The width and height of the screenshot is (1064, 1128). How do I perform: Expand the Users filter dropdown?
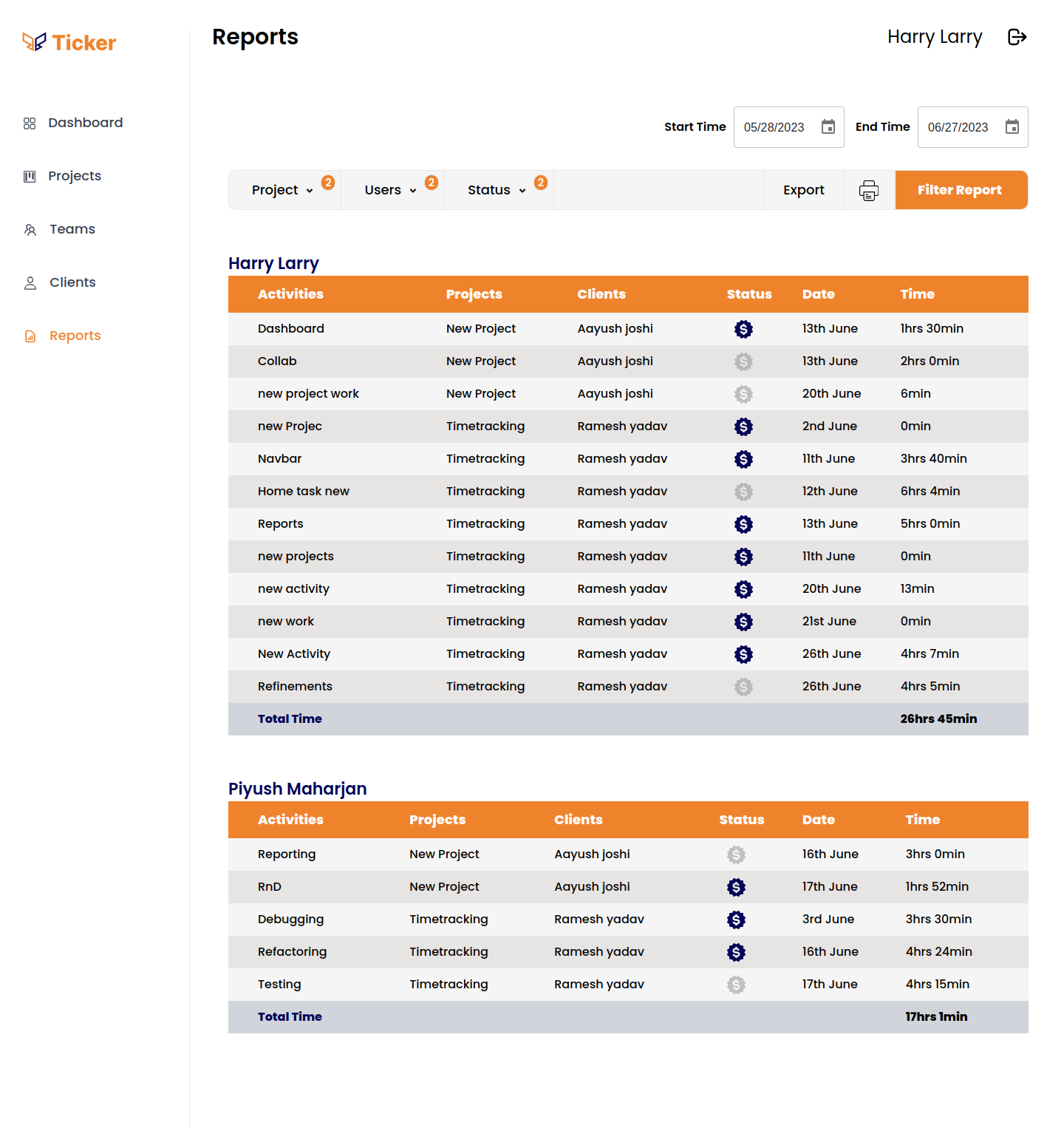pyautogui.click(x=392, y=190)
